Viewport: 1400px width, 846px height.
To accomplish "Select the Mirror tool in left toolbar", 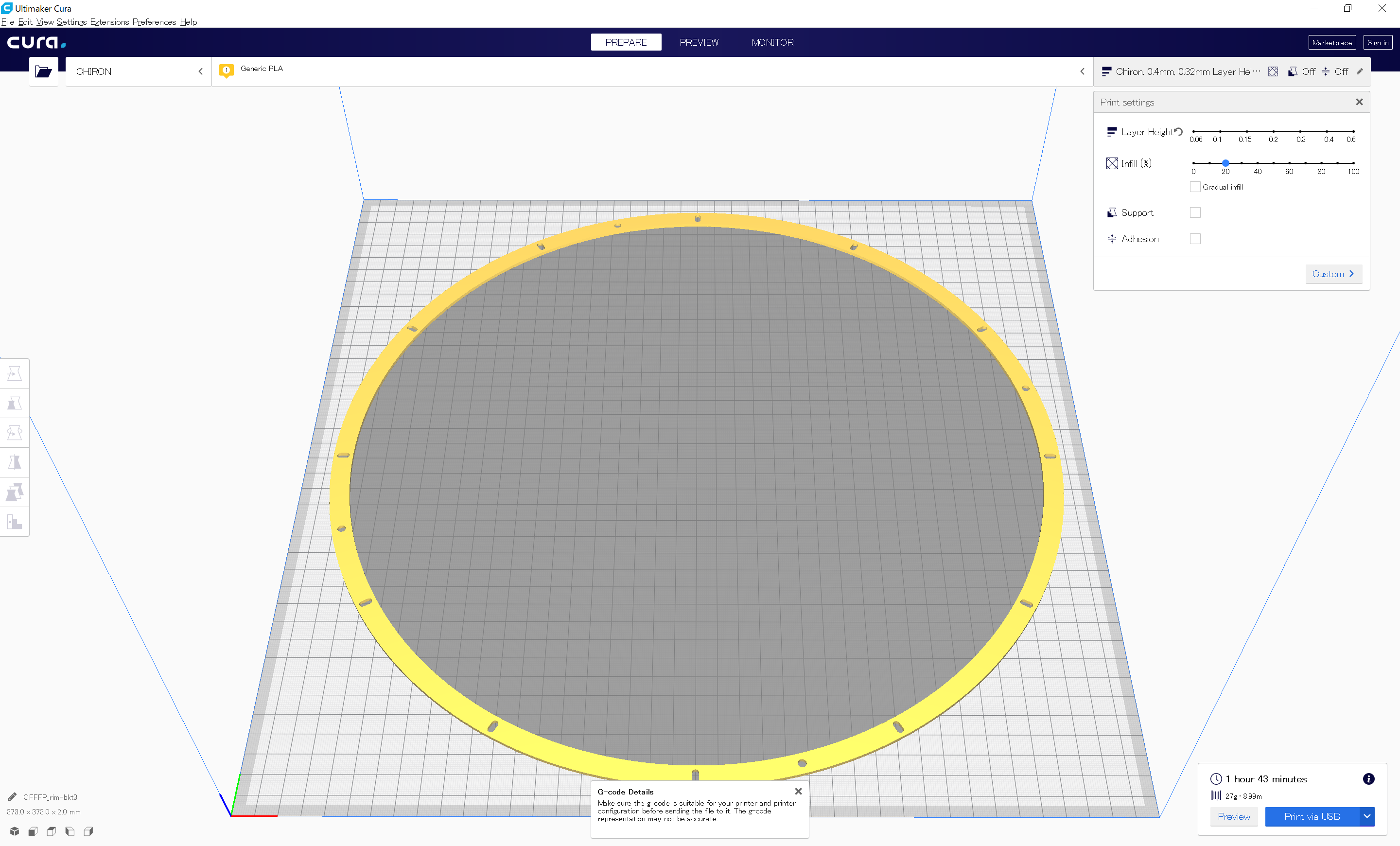I will [15, 462].
